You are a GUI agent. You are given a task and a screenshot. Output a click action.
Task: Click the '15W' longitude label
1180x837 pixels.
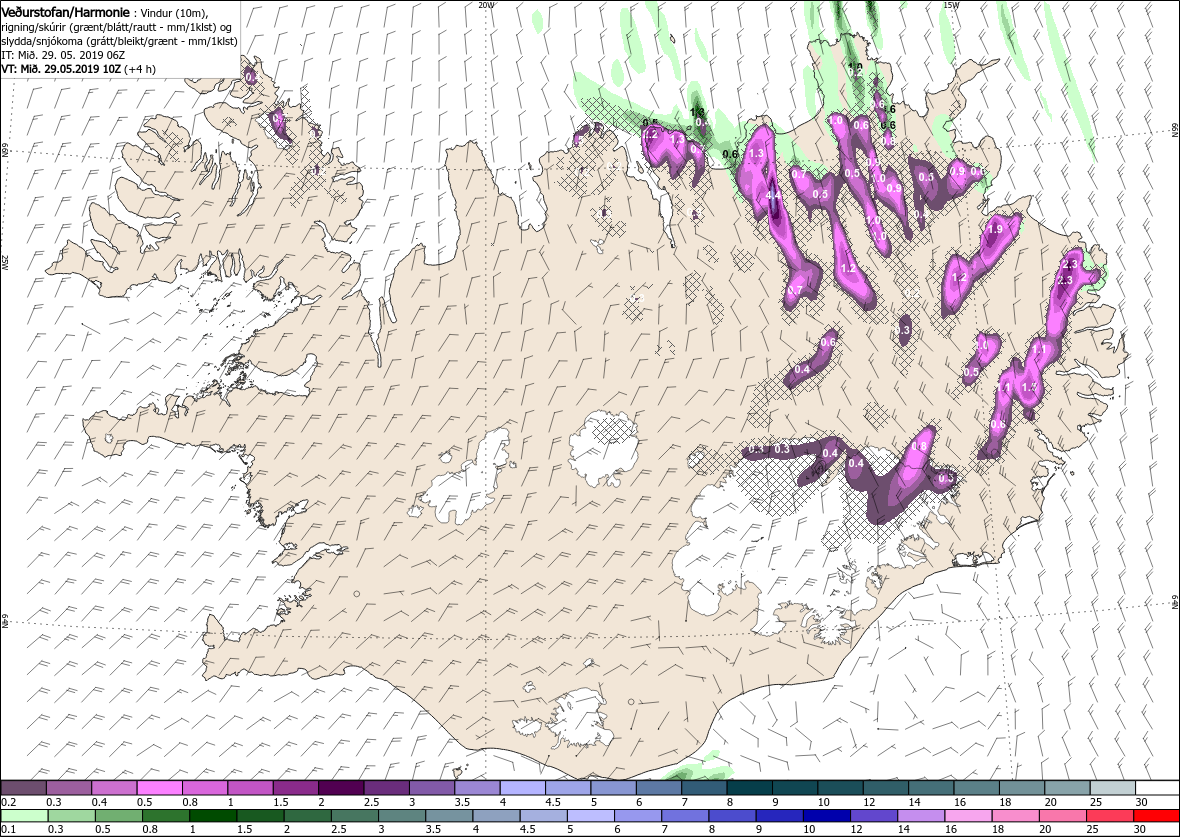(951, 5)
